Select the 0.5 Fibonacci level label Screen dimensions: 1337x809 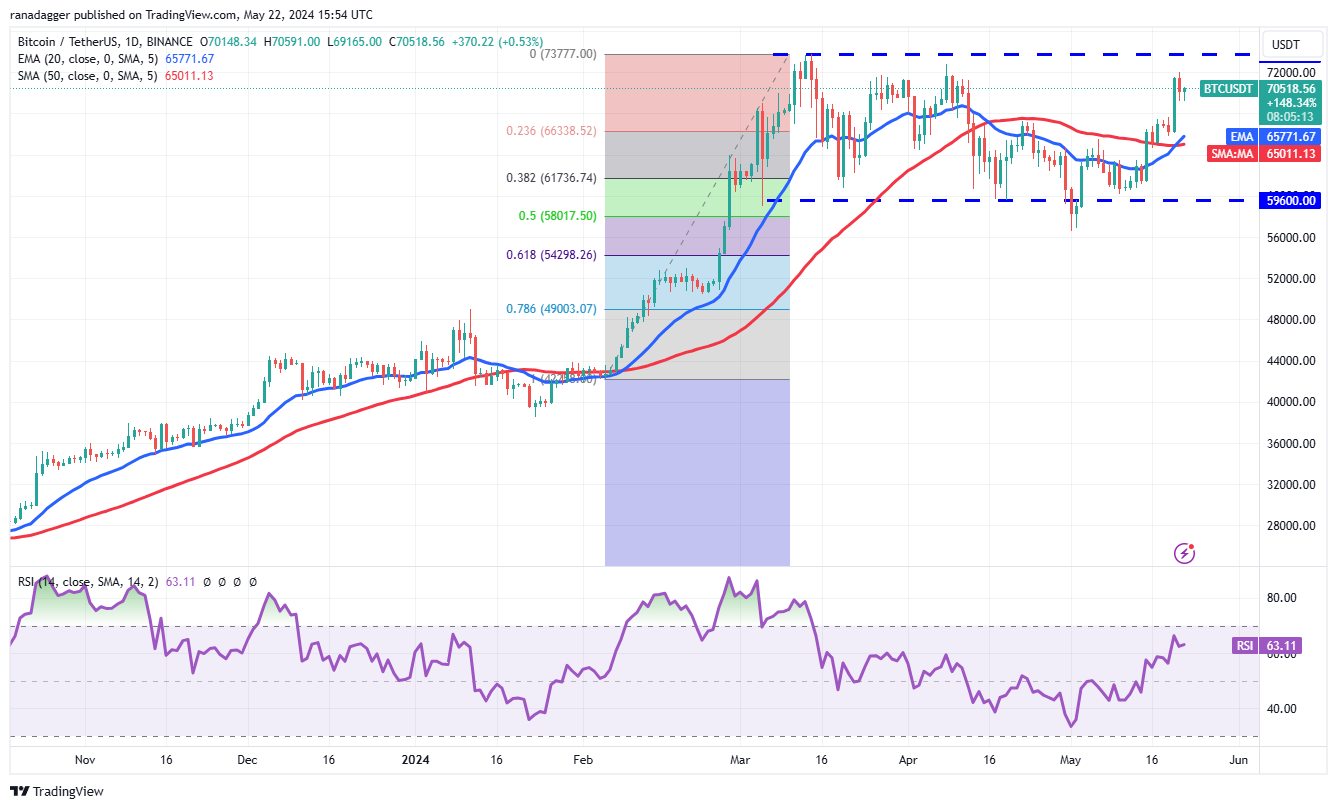tap(565, 215)
